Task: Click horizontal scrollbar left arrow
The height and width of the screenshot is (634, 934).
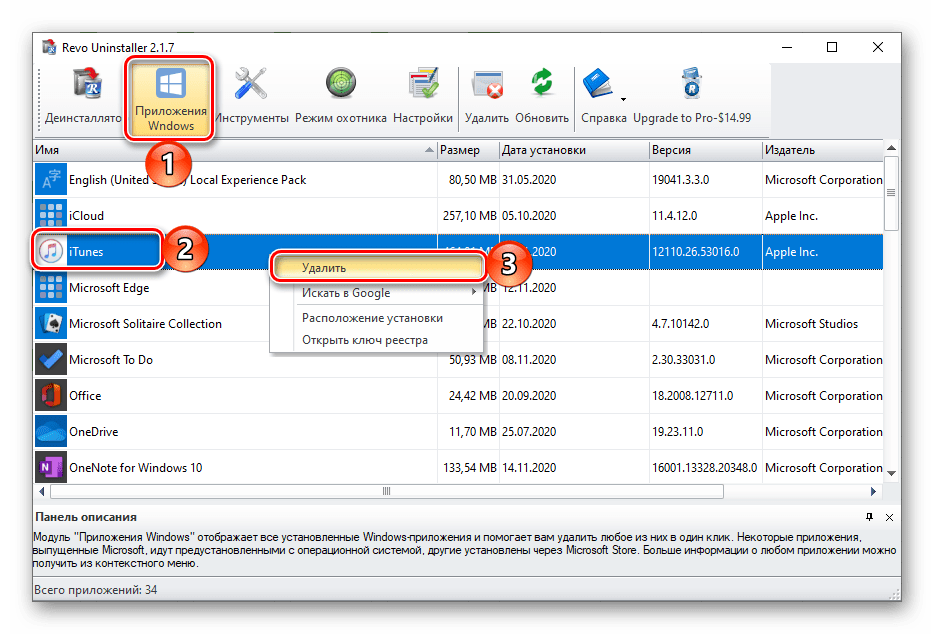Action: [x=42, y=492]
